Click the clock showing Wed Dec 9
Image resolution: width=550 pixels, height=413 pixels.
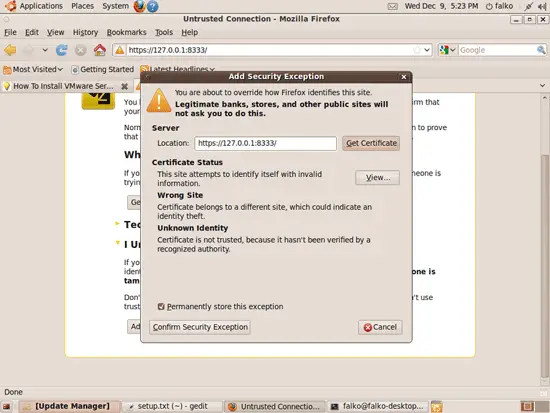click(x=441, y=6)
